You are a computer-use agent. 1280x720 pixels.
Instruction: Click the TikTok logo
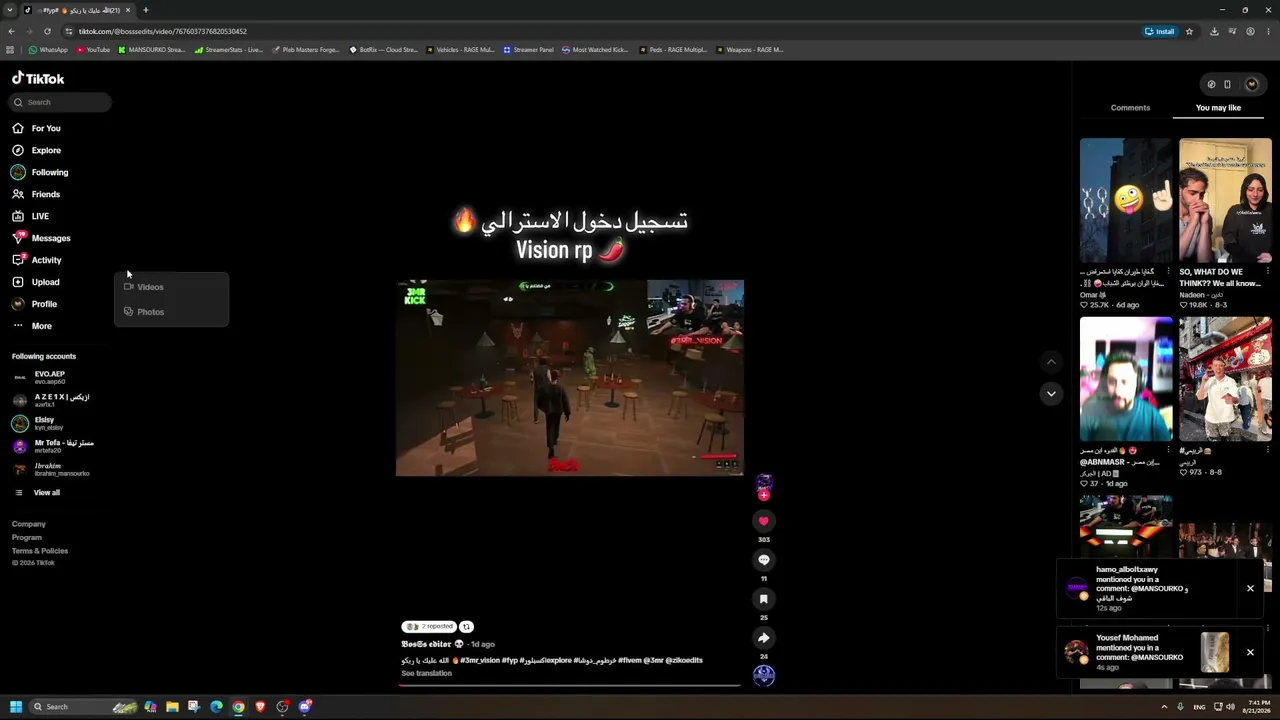[38, 78]
